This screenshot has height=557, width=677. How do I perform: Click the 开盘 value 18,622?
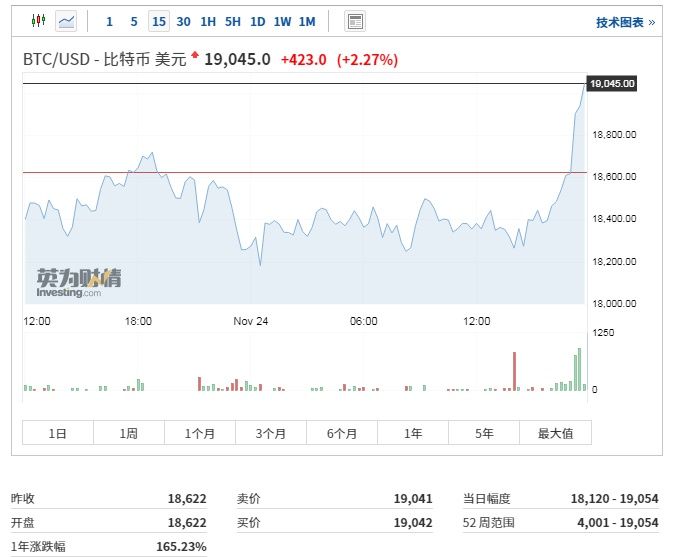(x=187, y=522)
